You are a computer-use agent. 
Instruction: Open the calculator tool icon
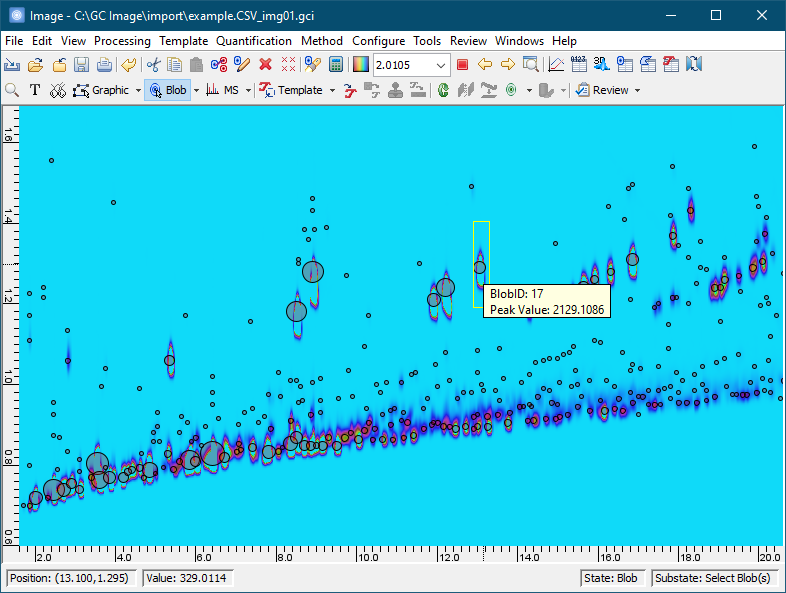[336, 65]
